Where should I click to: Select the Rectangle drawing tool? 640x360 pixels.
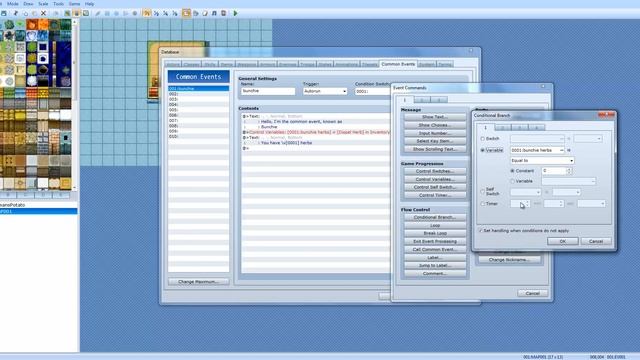[x=107, y=13]
